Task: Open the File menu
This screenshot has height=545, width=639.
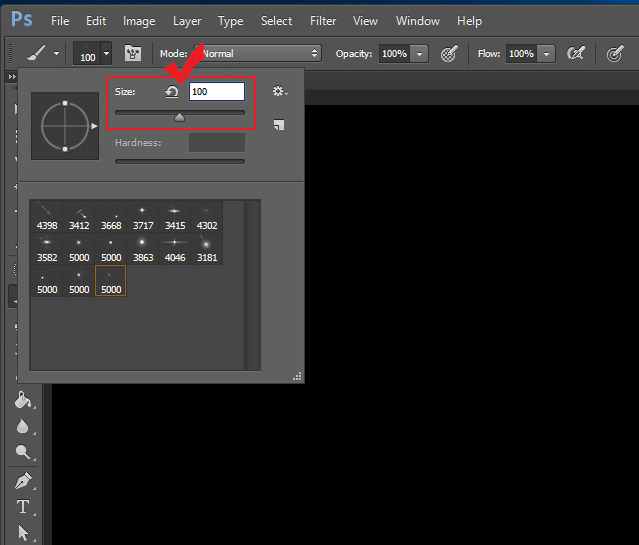Action: [60, 21]
